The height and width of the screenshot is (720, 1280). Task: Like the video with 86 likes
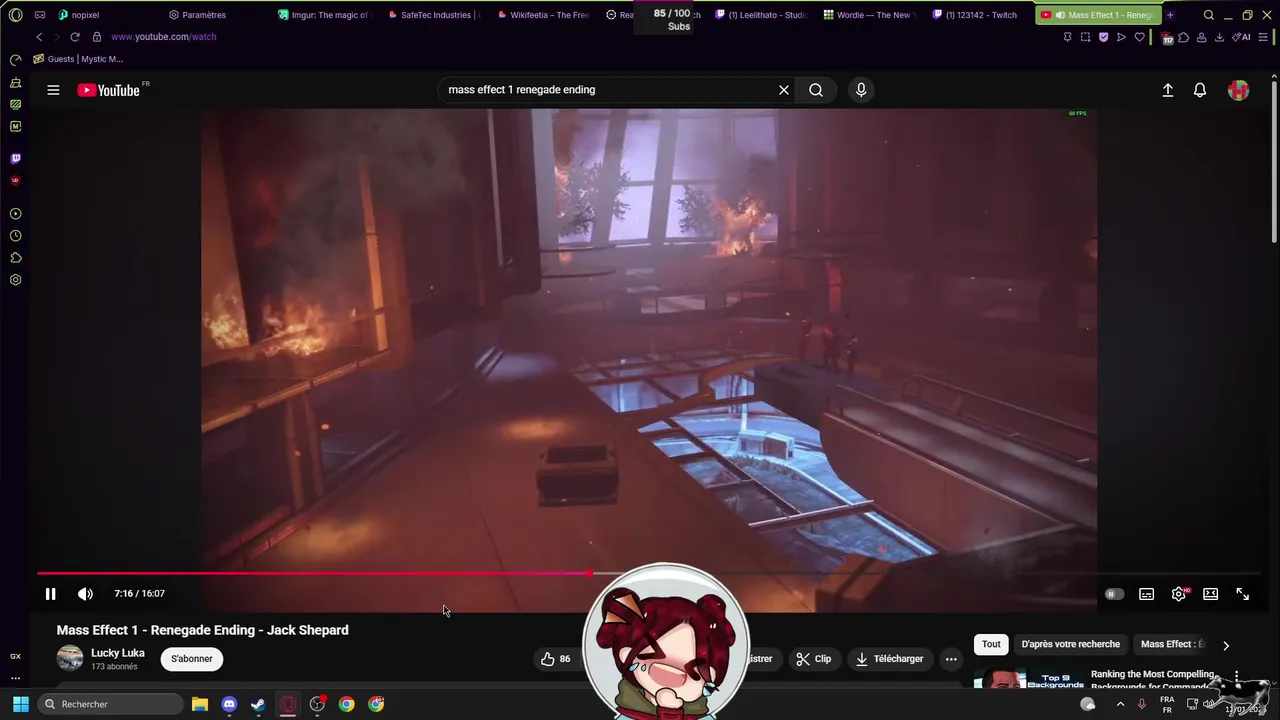pos(555,659)
